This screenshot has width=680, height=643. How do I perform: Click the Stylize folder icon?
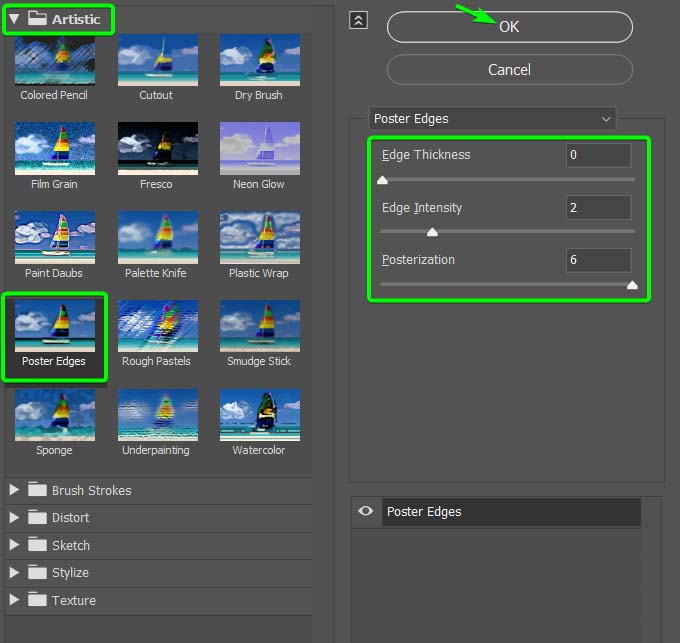point(37,572)
